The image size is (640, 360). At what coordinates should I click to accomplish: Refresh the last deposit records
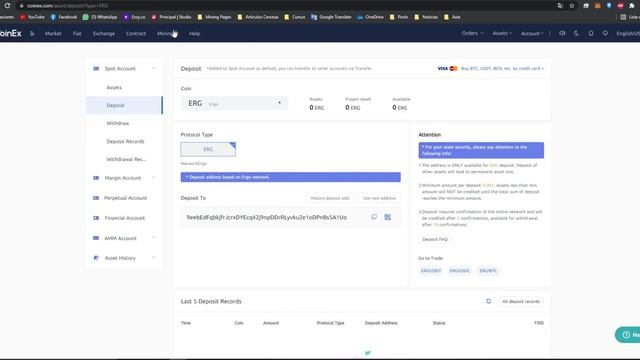coord(488,301)
